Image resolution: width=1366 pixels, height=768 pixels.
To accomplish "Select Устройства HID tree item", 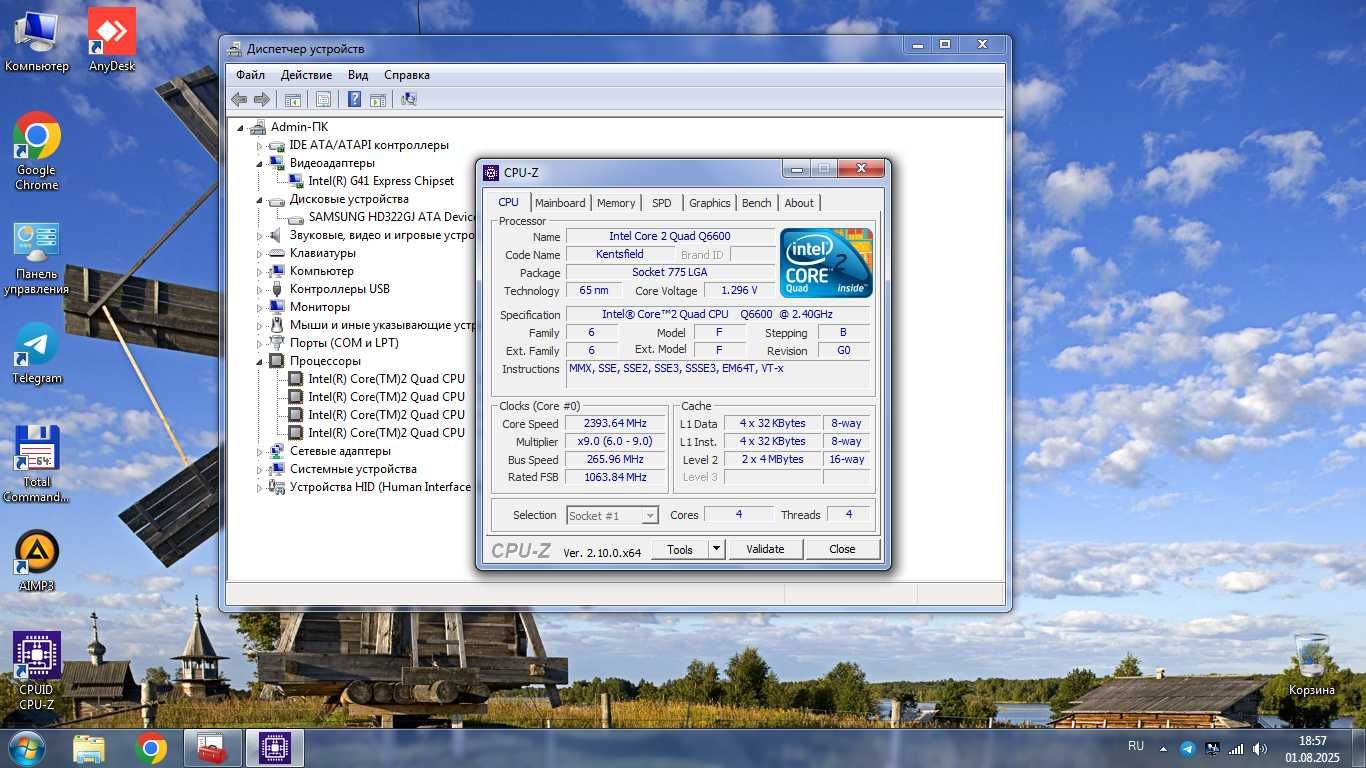I will [380, 487].
